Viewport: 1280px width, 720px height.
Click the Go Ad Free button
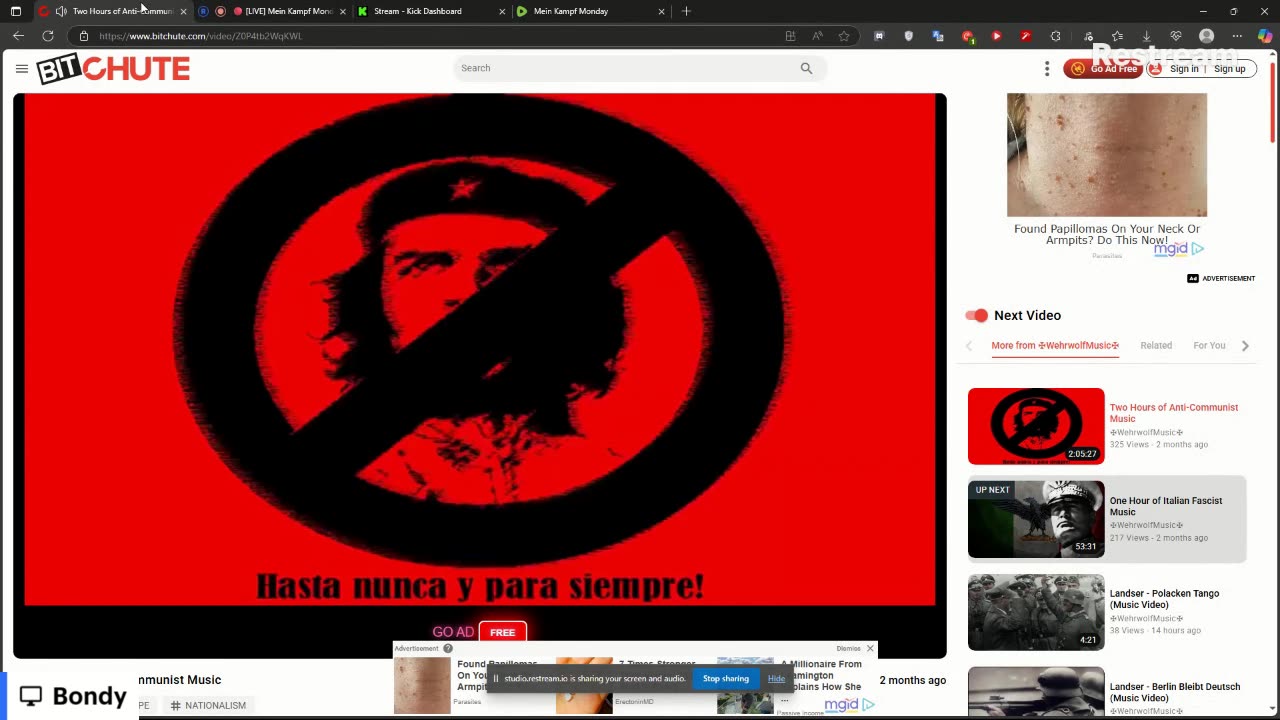pyautogui.click(x=1103, y=68)
